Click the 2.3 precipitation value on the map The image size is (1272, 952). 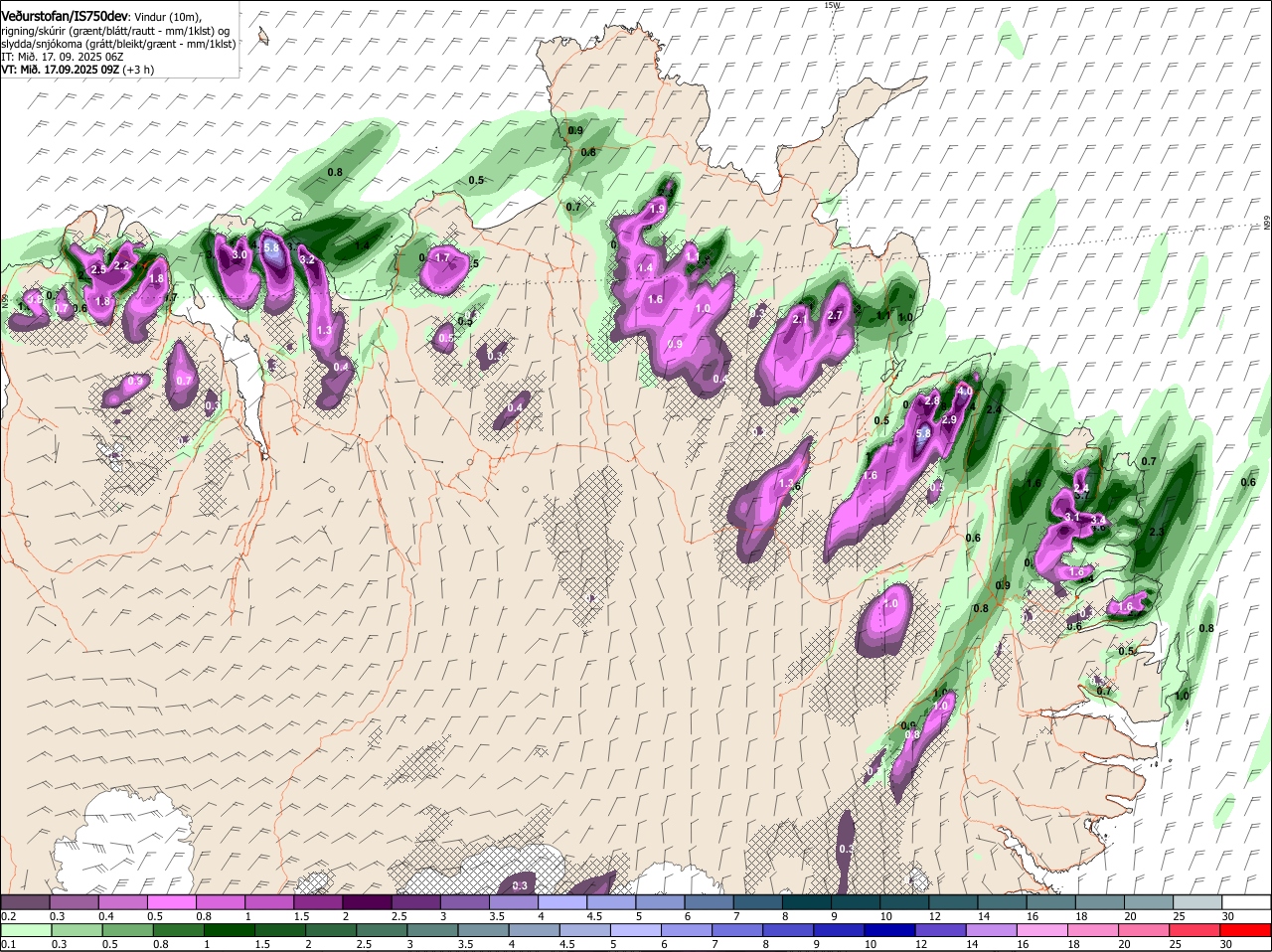(x=1156, y=533)
